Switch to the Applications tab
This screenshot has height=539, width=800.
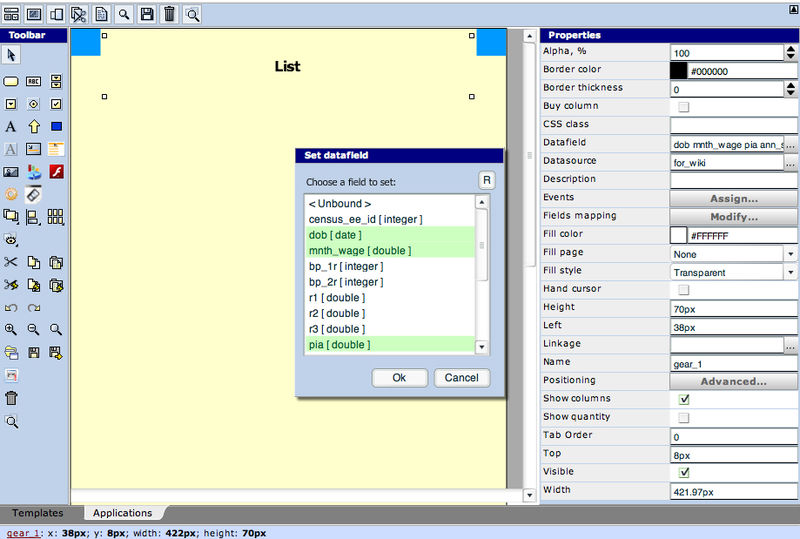(x=122, y=513)
